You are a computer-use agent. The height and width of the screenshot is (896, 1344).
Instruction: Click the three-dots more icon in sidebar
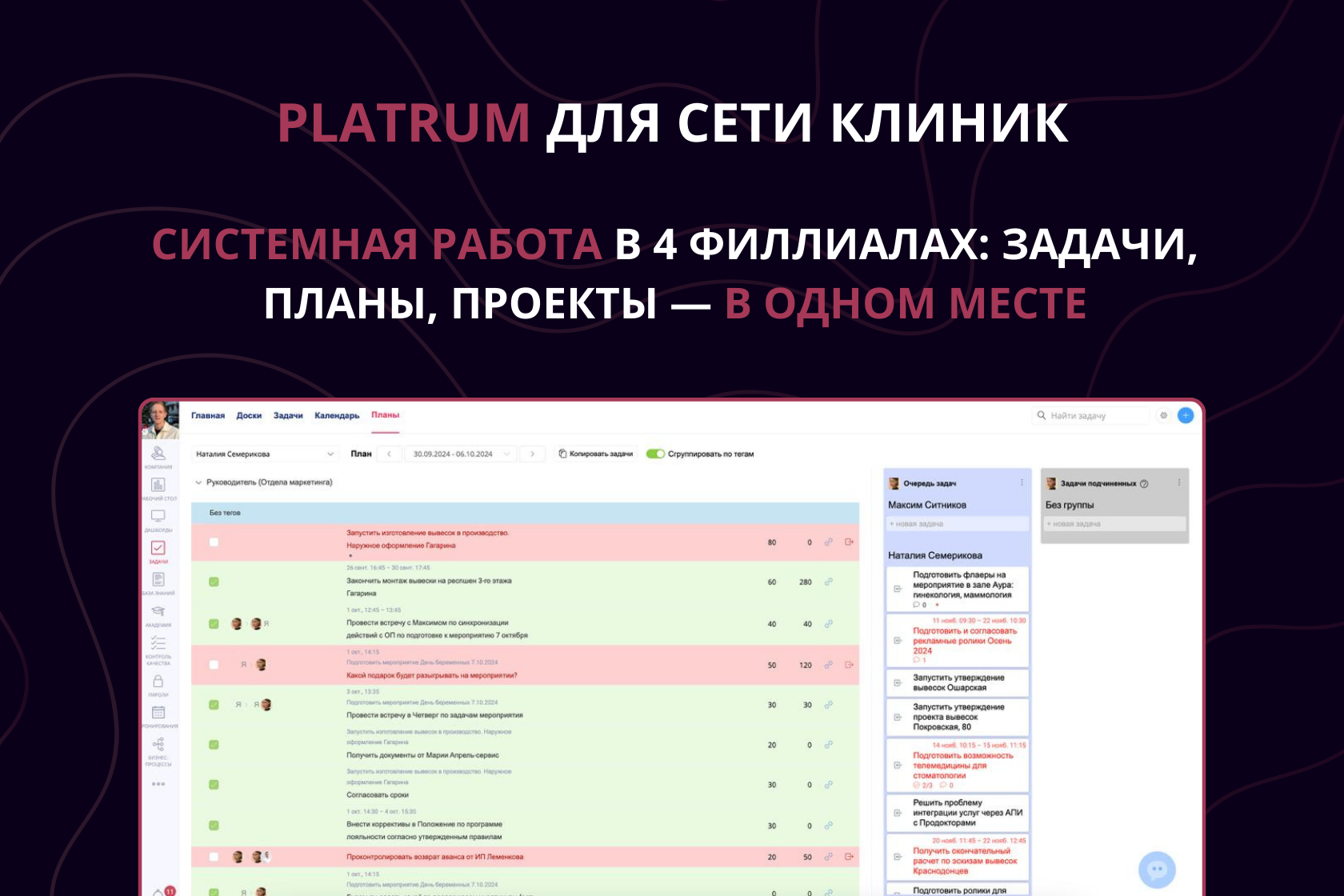pos(158,784)
